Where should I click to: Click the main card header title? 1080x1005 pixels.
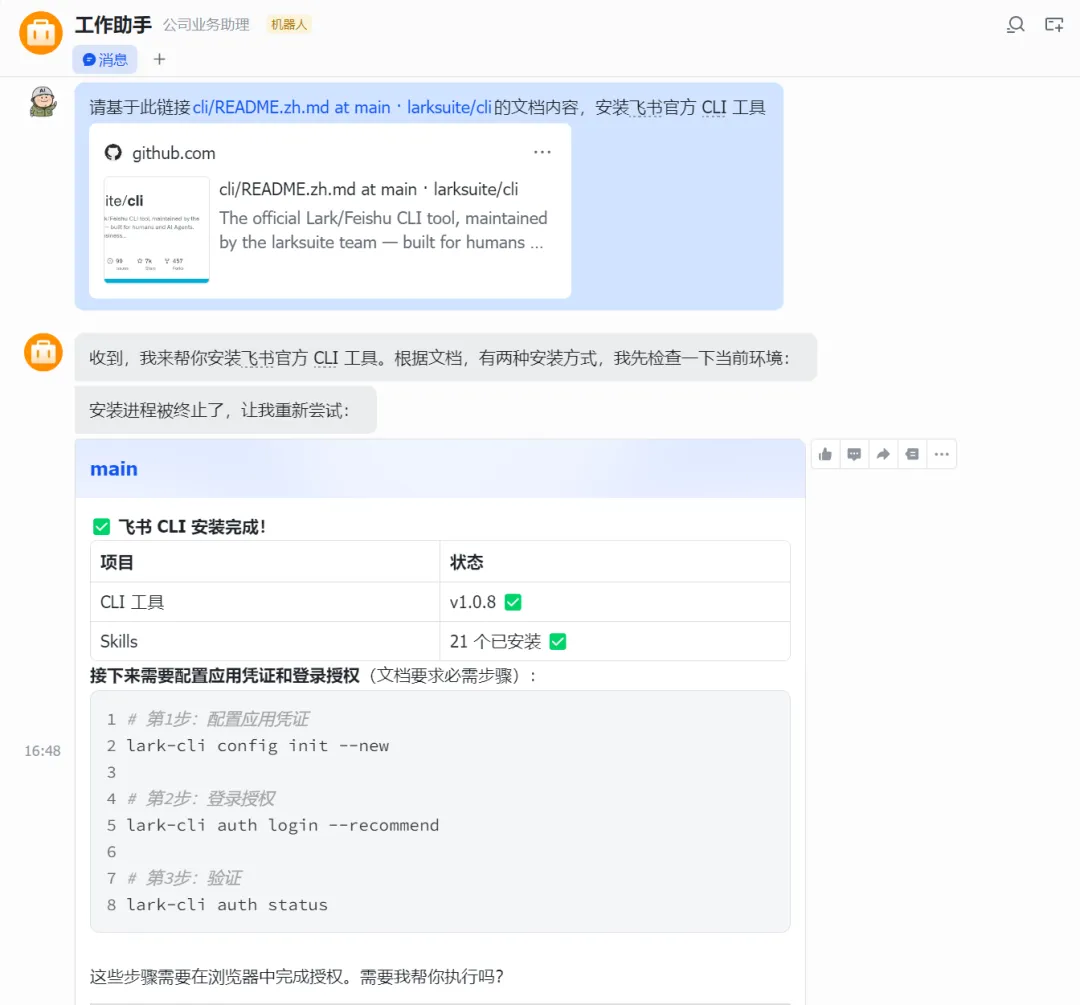coord(114,469)
